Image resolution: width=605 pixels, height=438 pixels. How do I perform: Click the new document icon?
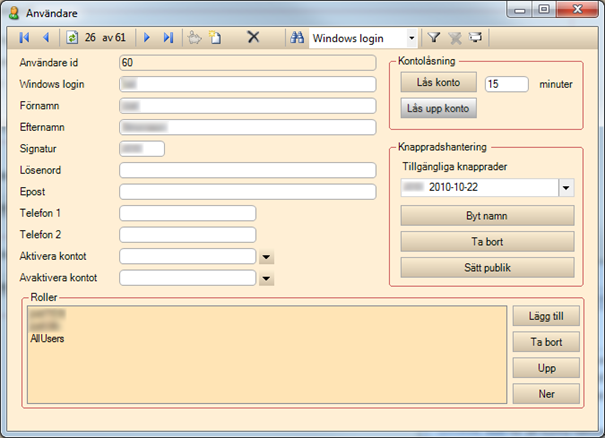point(215,38)
